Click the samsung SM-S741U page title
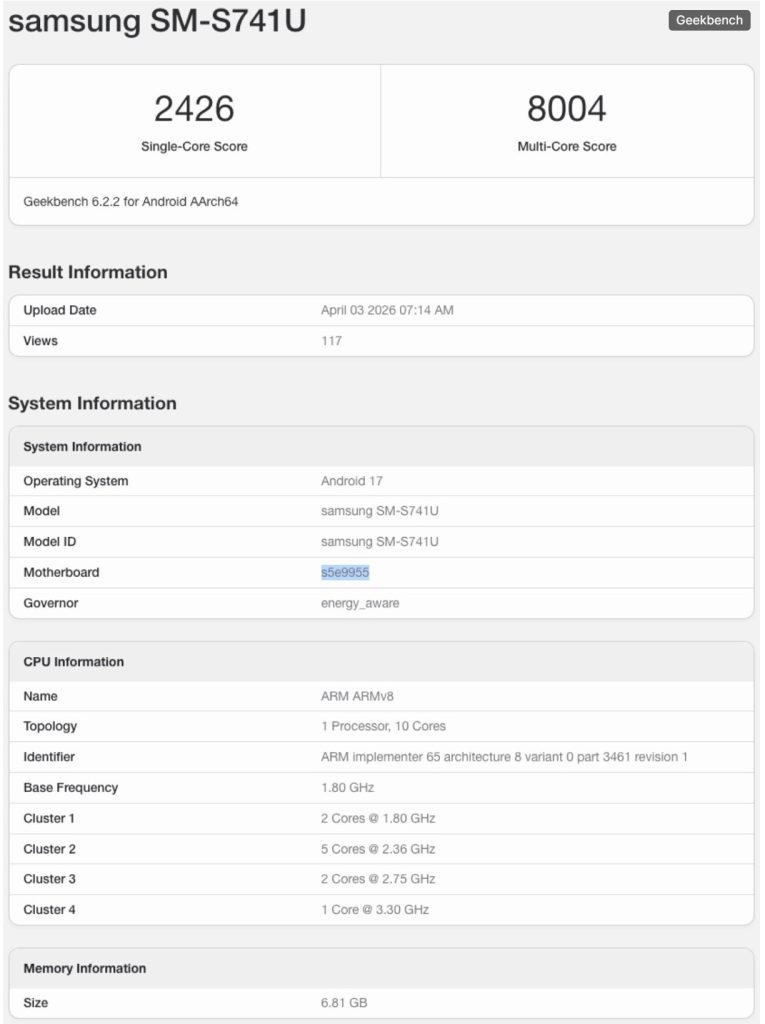Image resolution: width=765 pixels, height=1024 pixels. point(157,20)
